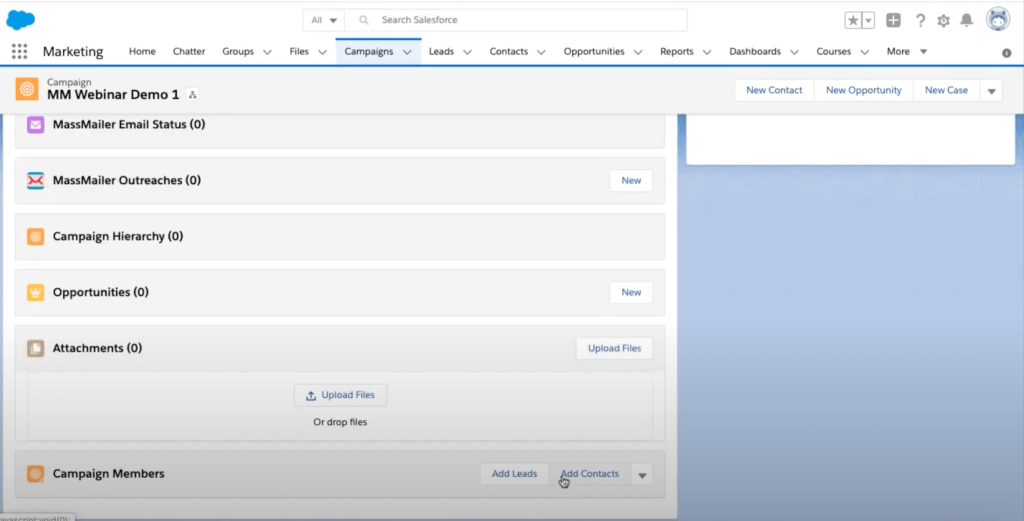Expand the Courses tab chevron

tap(865, 52)
